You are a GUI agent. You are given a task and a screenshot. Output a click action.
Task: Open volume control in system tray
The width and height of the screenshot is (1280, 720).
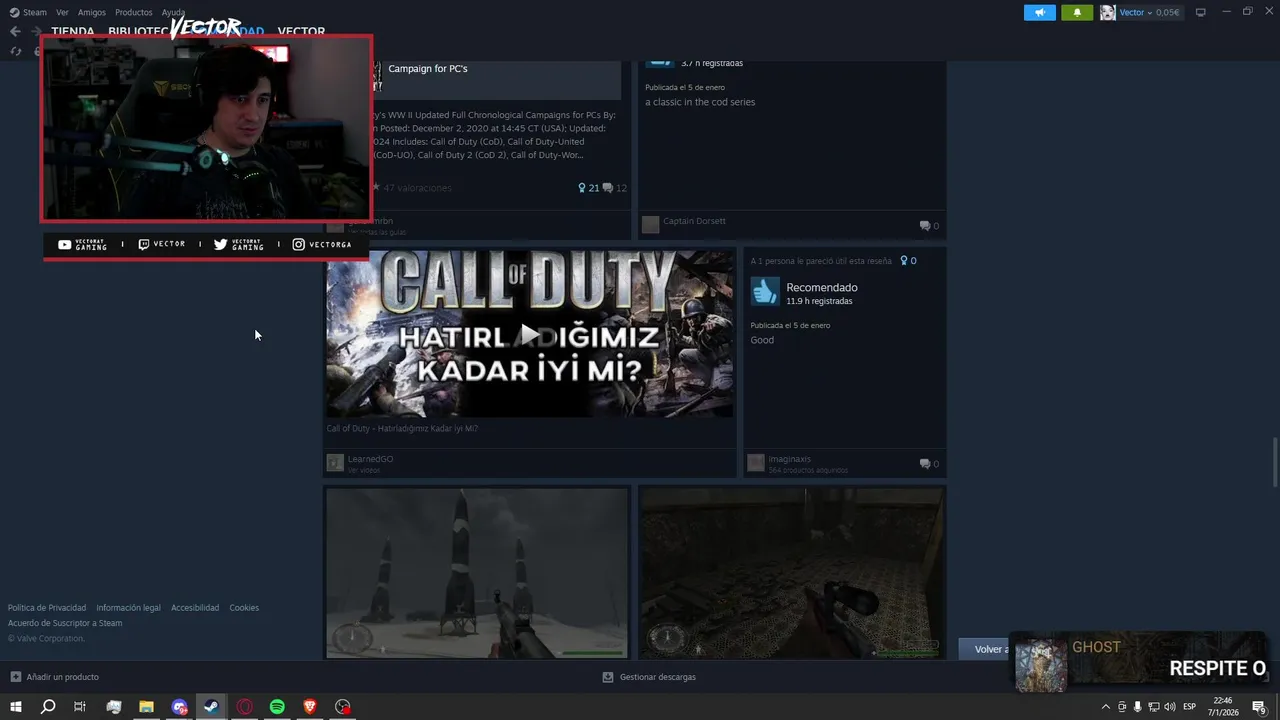pos(1169,707)
